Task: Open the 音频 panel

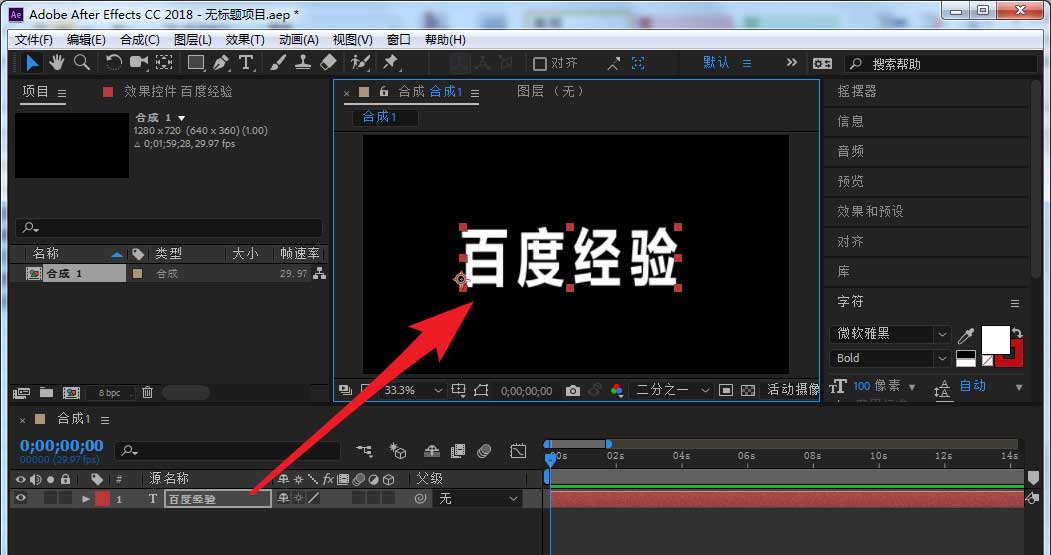Action: tap(851, 151)
